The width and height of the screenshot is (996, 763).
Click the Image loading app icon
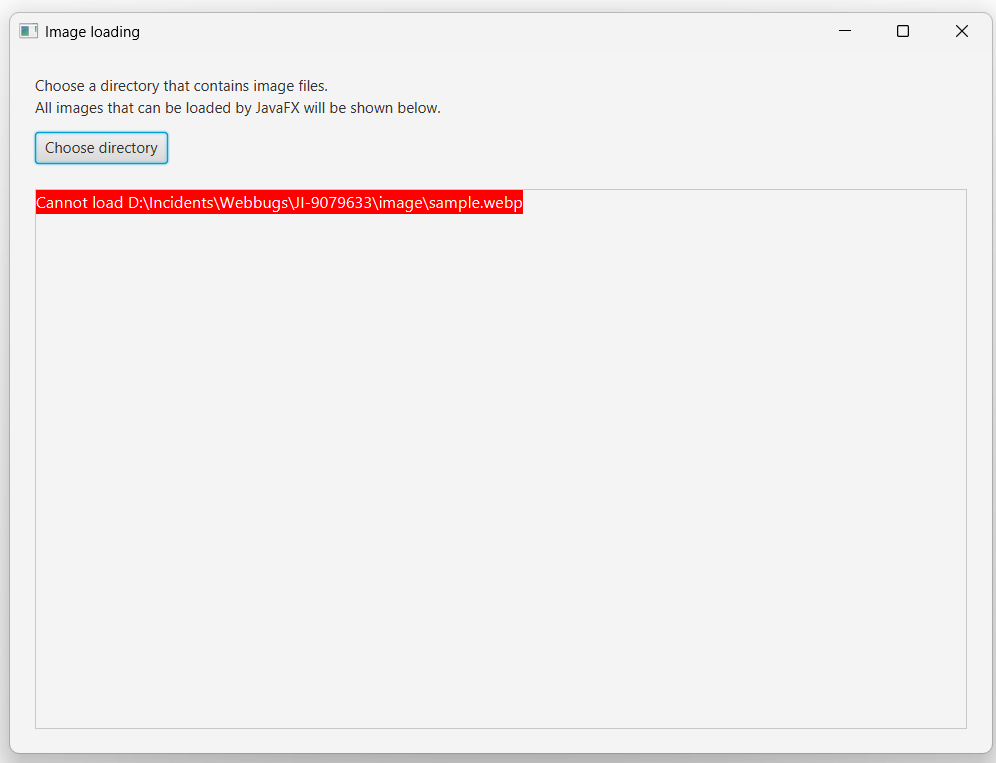[x=28, y=31]
